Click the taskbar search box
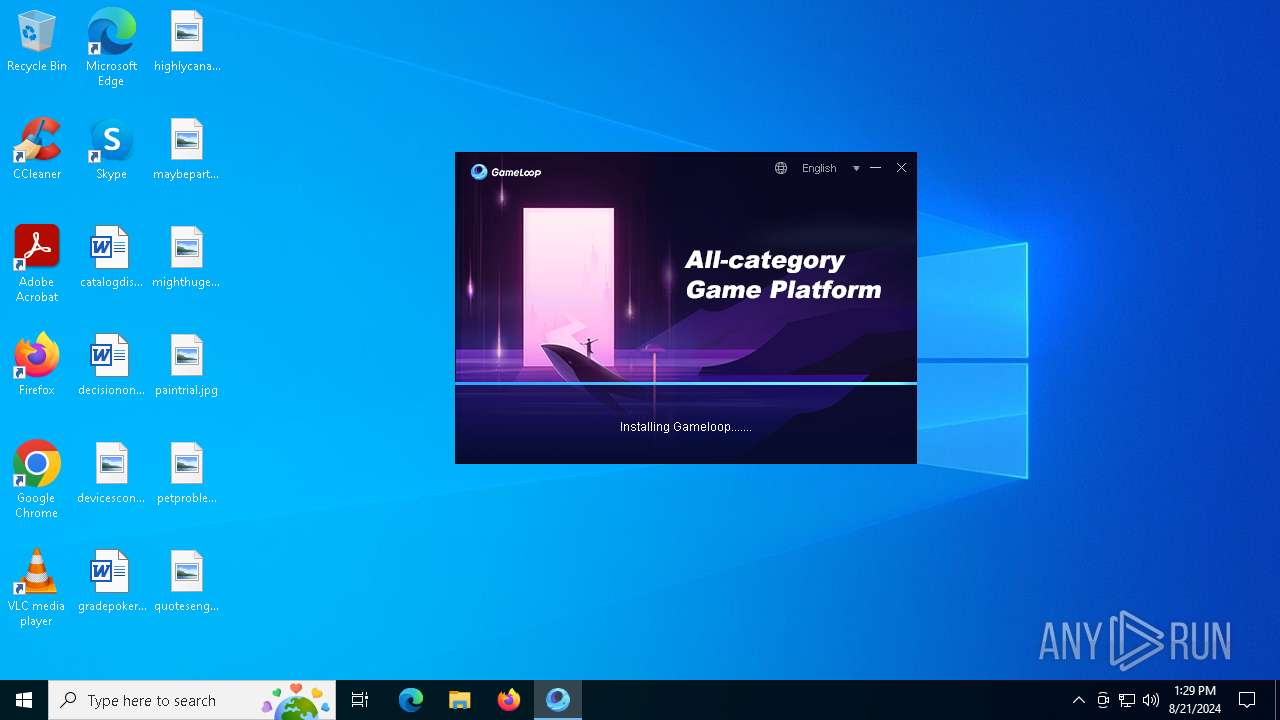 point(192,700)
